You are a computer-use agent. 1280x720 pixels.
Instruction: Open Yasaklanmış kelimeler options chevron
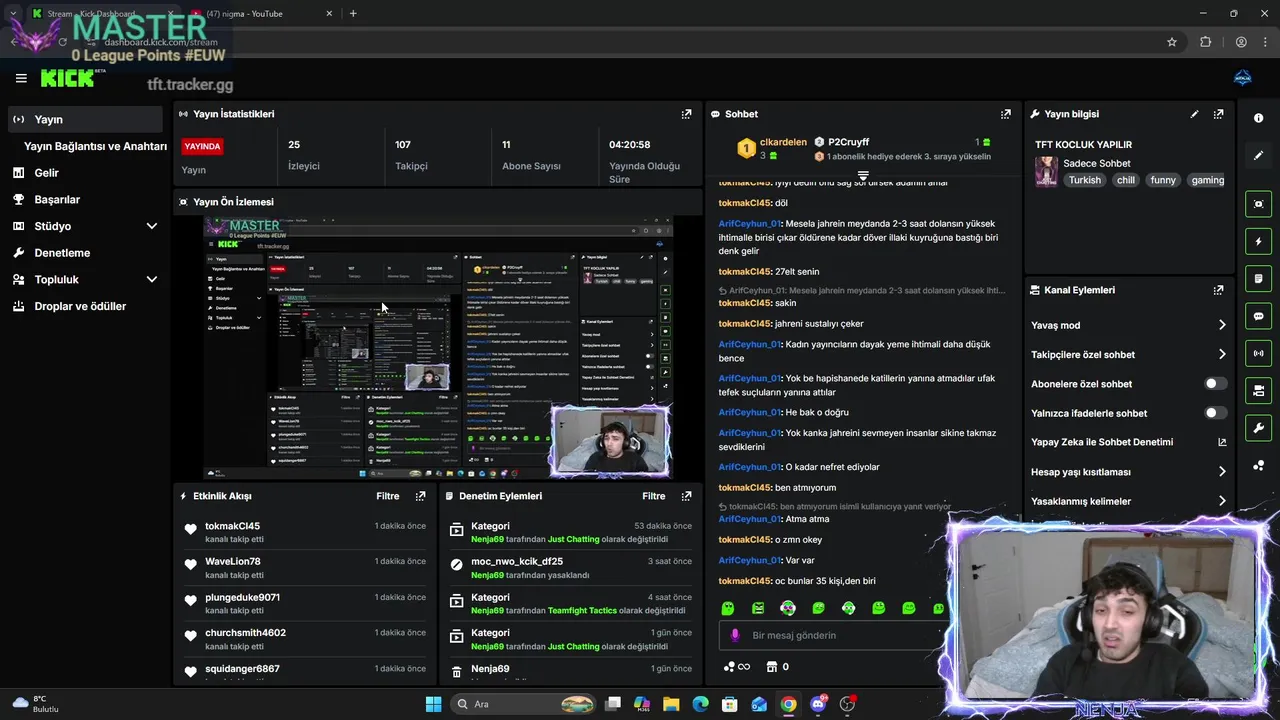pyautogui.click(x=1222, y=501)
